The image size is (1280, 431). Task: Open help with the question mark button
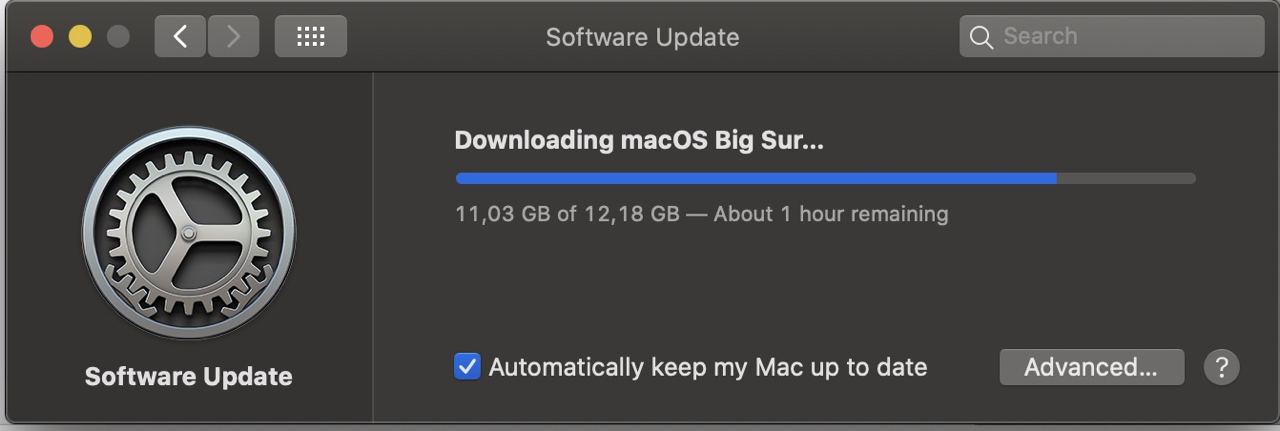click(x=1221, y=367)
